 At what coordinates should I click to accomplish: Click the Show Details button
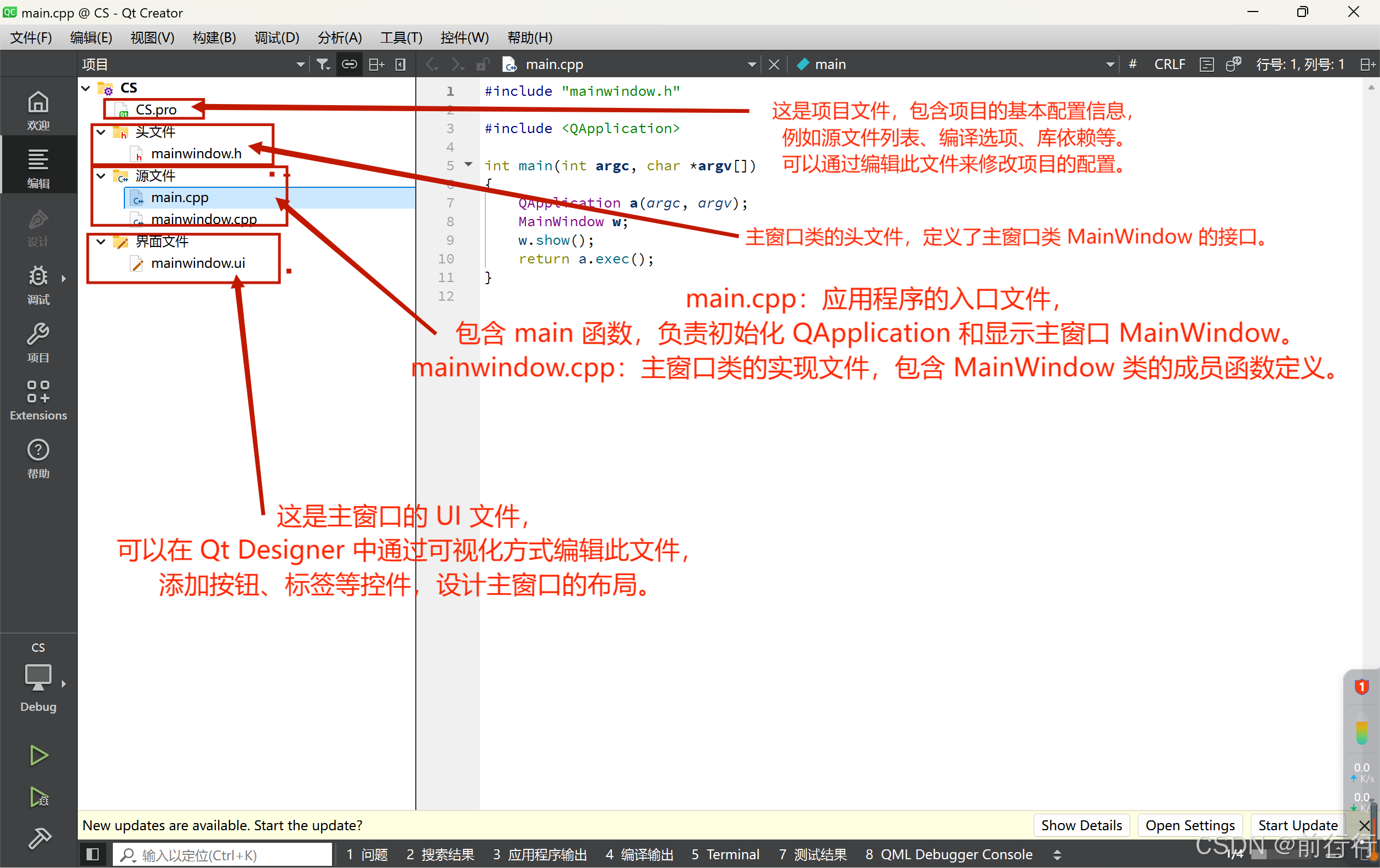click(1081, 825)
